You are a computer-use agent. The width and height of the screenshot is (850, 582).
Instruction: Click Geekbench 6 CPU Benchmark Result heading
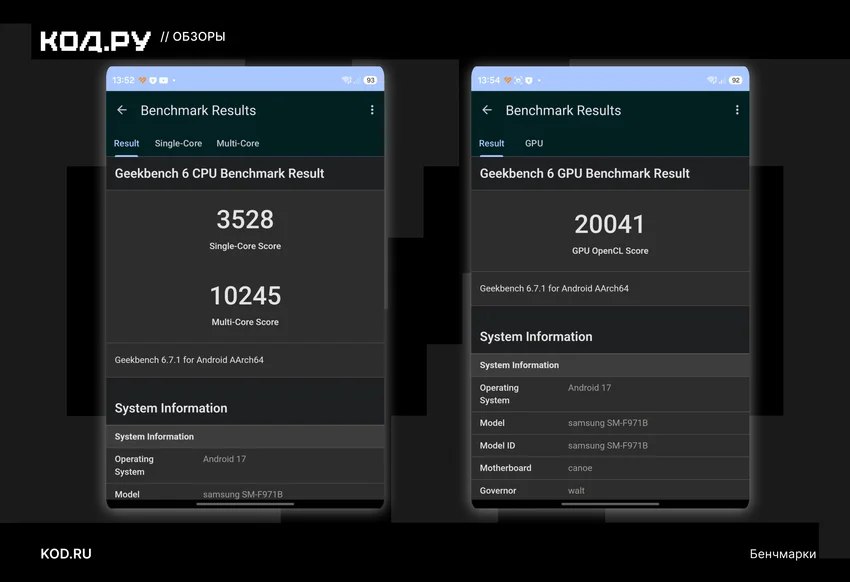[220, 173]
